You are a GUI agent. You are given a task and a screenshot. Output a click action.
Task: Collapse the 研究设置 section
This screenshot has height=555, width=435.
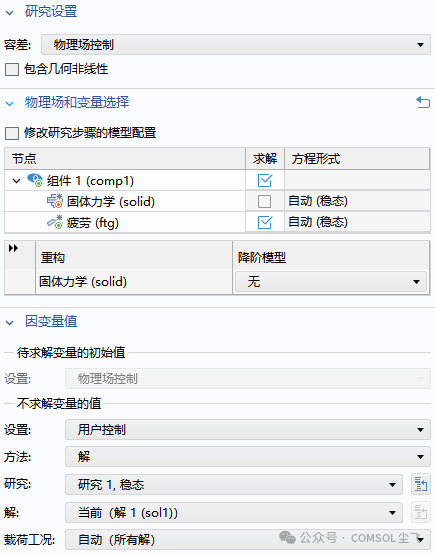pos(10,13)
